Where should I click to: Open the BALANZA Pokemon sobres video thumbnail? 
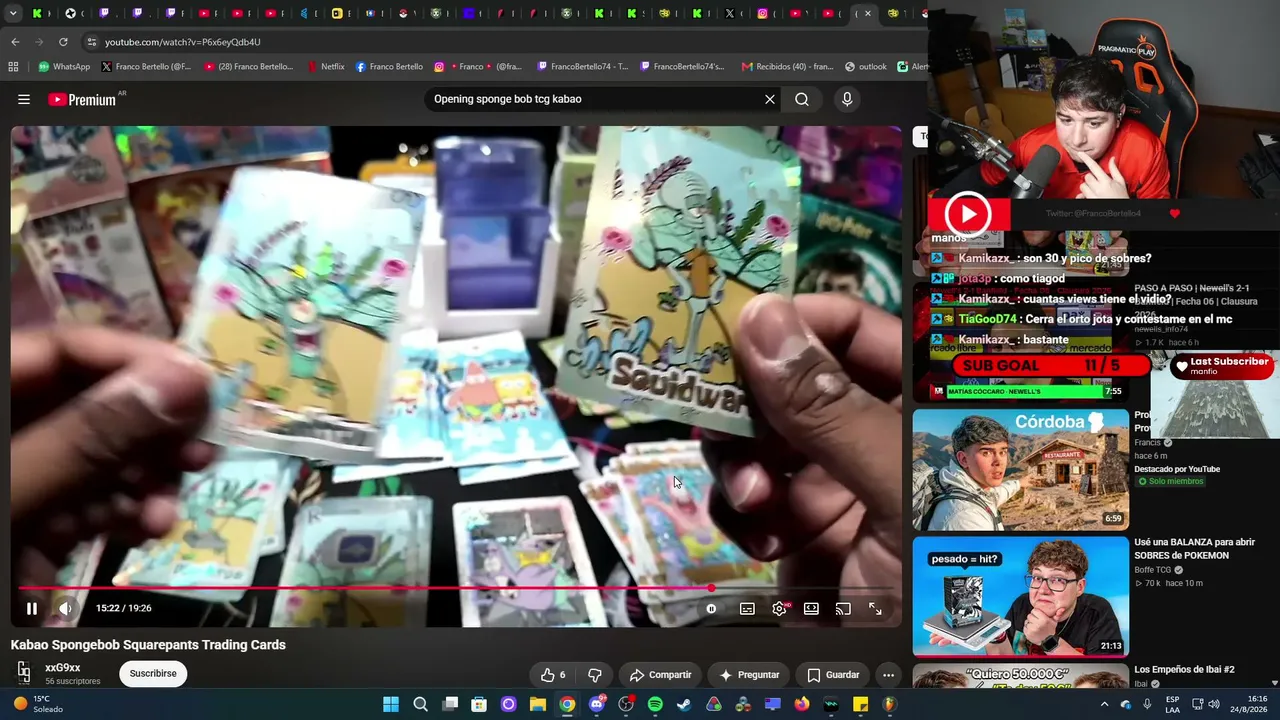click(x=1020, y=597)
